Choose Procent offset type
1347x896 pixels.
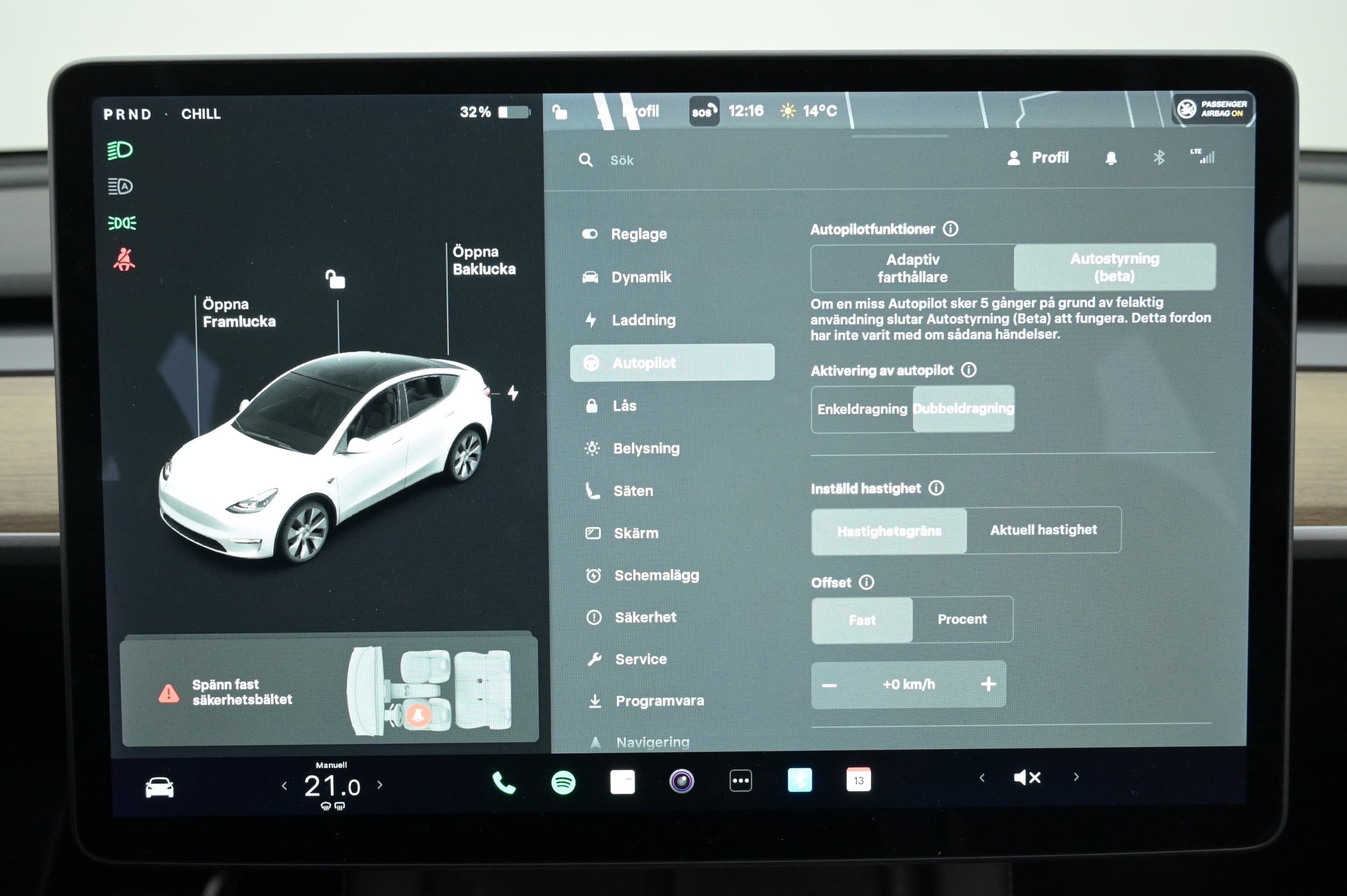[962, 620]
